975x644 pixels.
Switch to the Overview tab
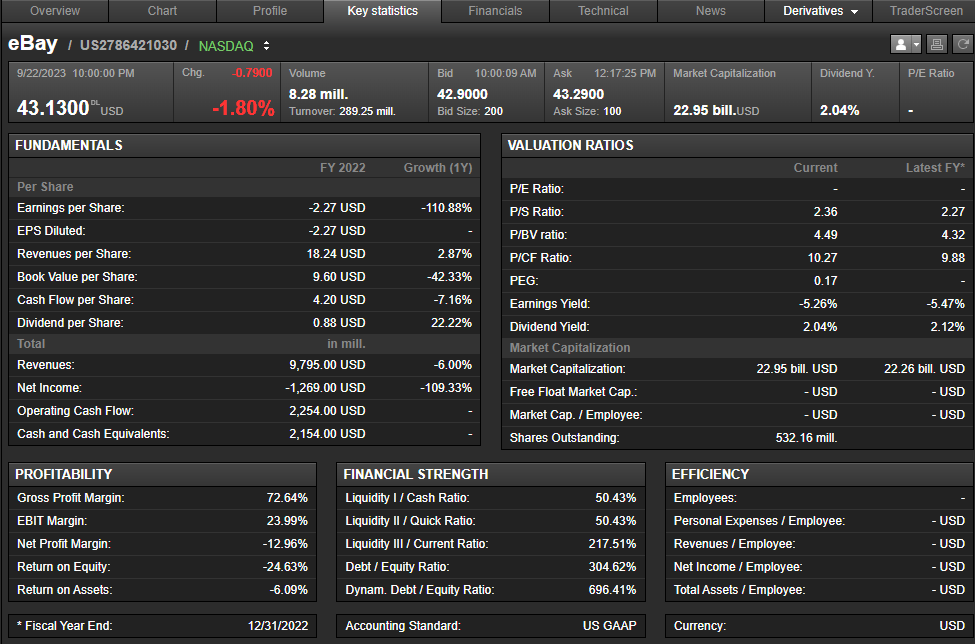55,11
